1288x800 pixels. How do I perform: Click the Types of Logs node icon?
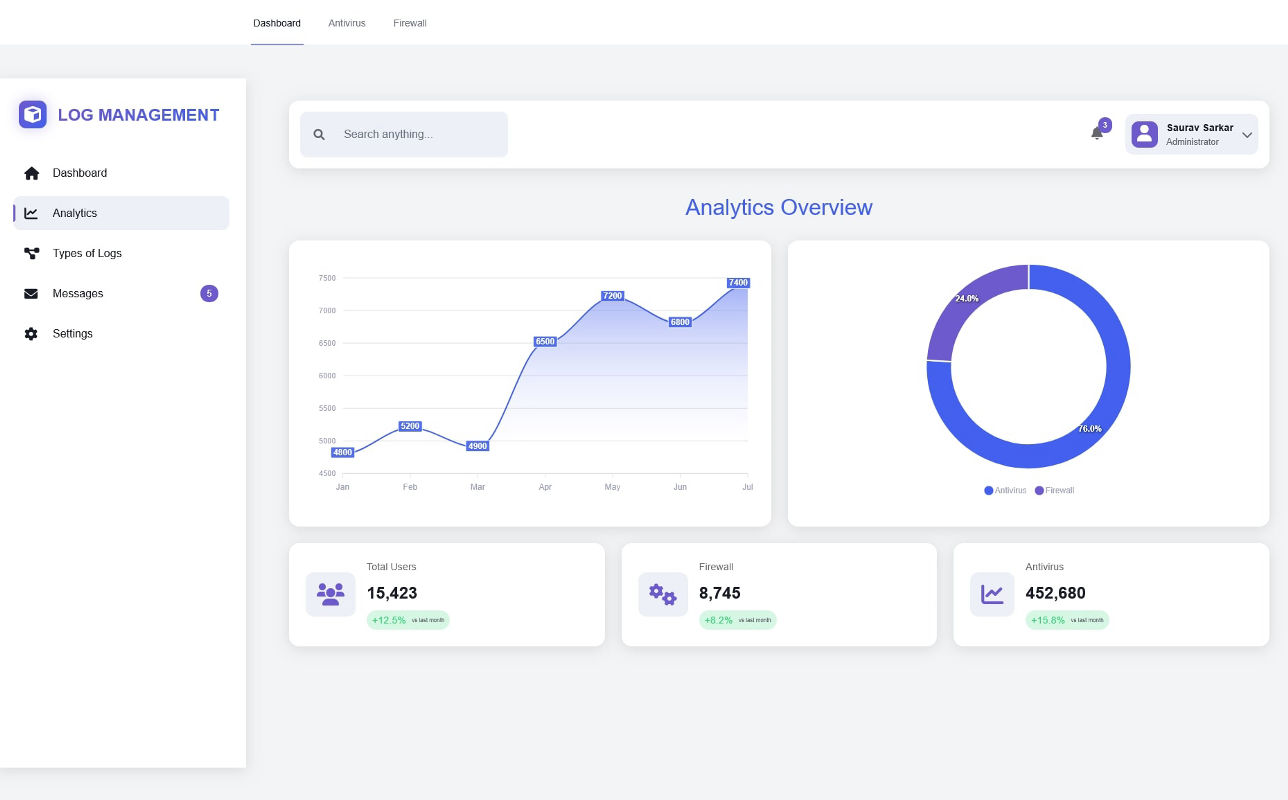(31, 253)
